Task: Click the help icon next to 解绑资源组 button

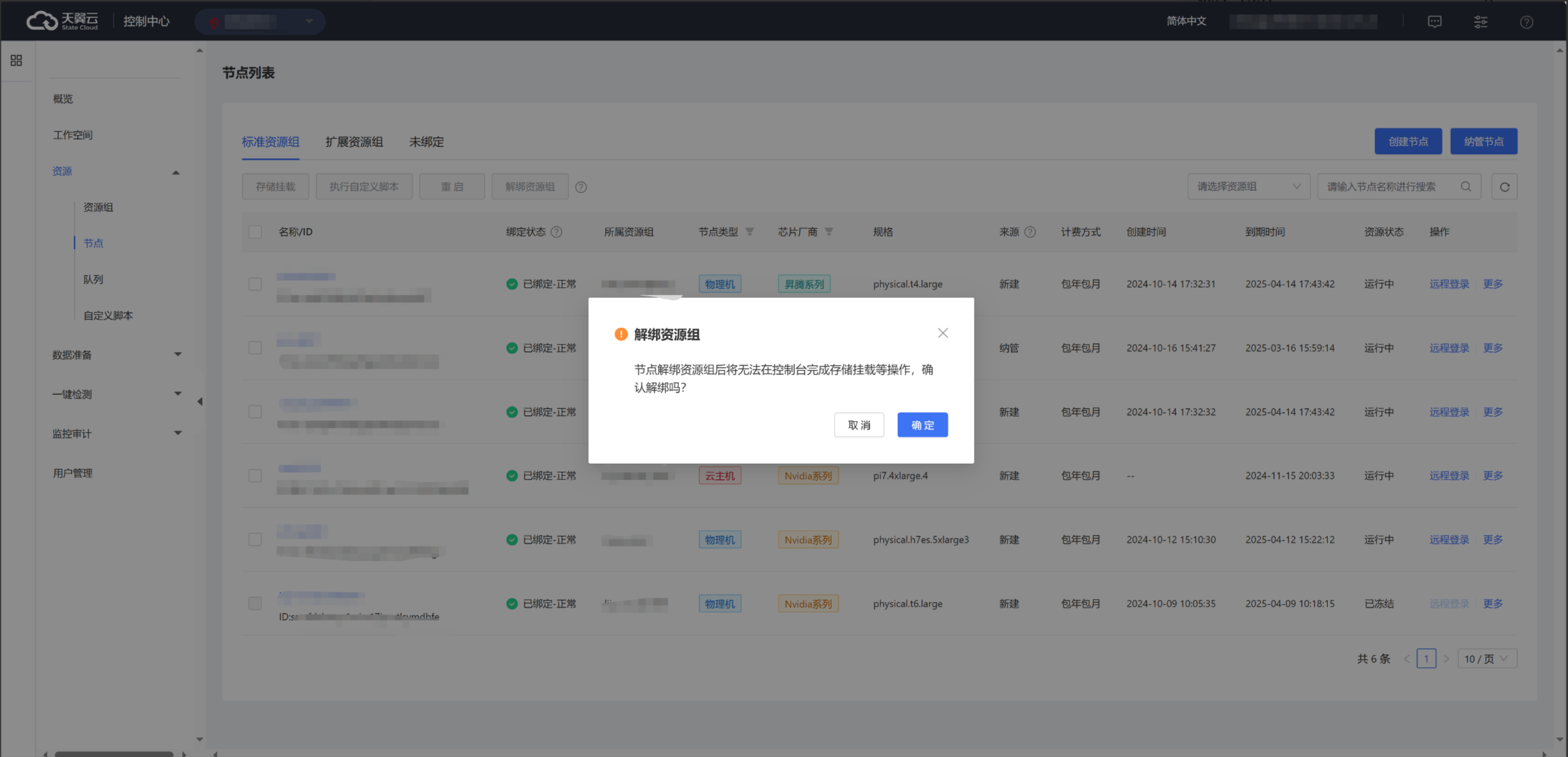Action: click(582, 187)
